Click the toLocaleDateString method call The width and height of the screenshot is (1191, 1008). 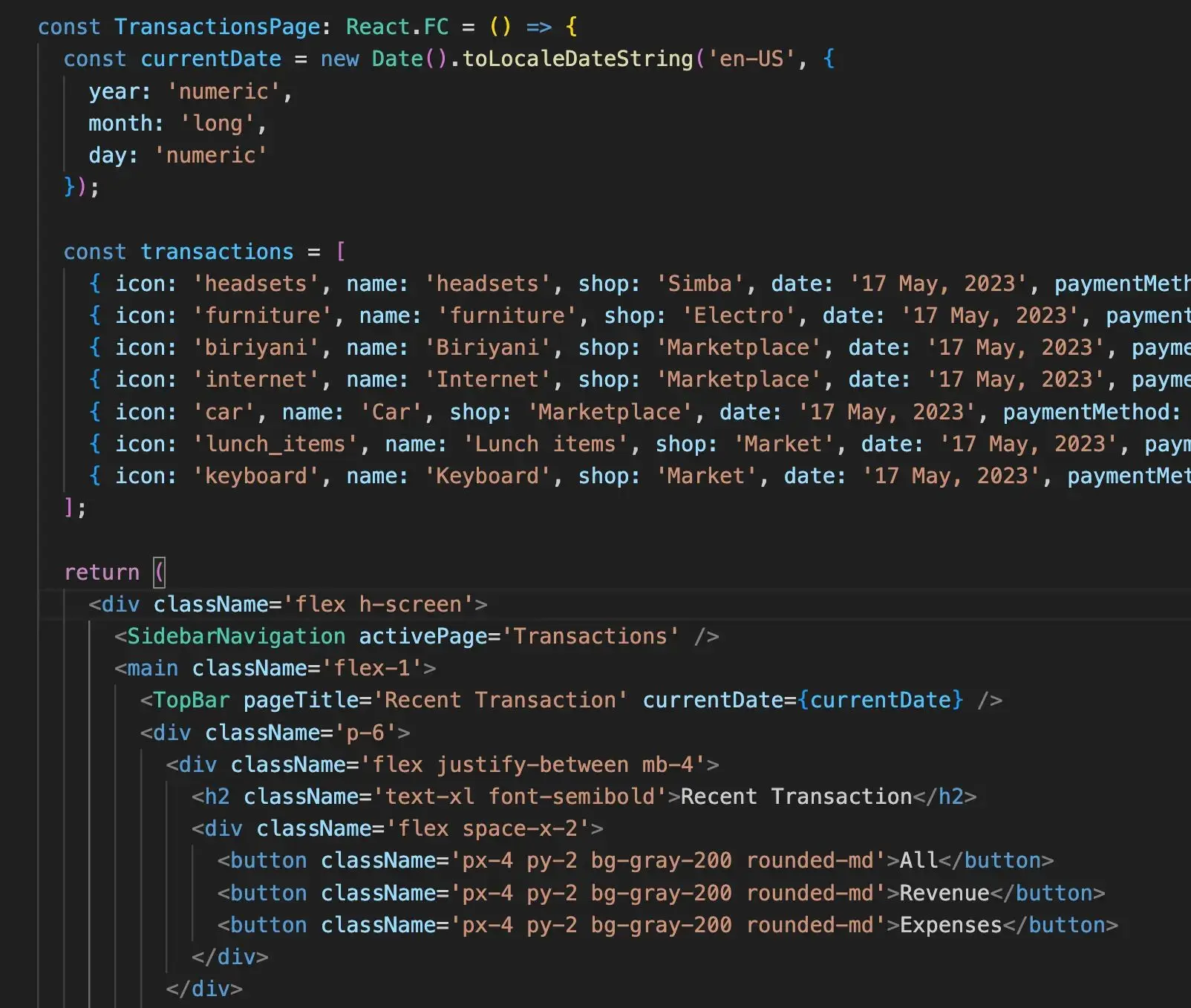pyautogui.click(x=577, y=59)
